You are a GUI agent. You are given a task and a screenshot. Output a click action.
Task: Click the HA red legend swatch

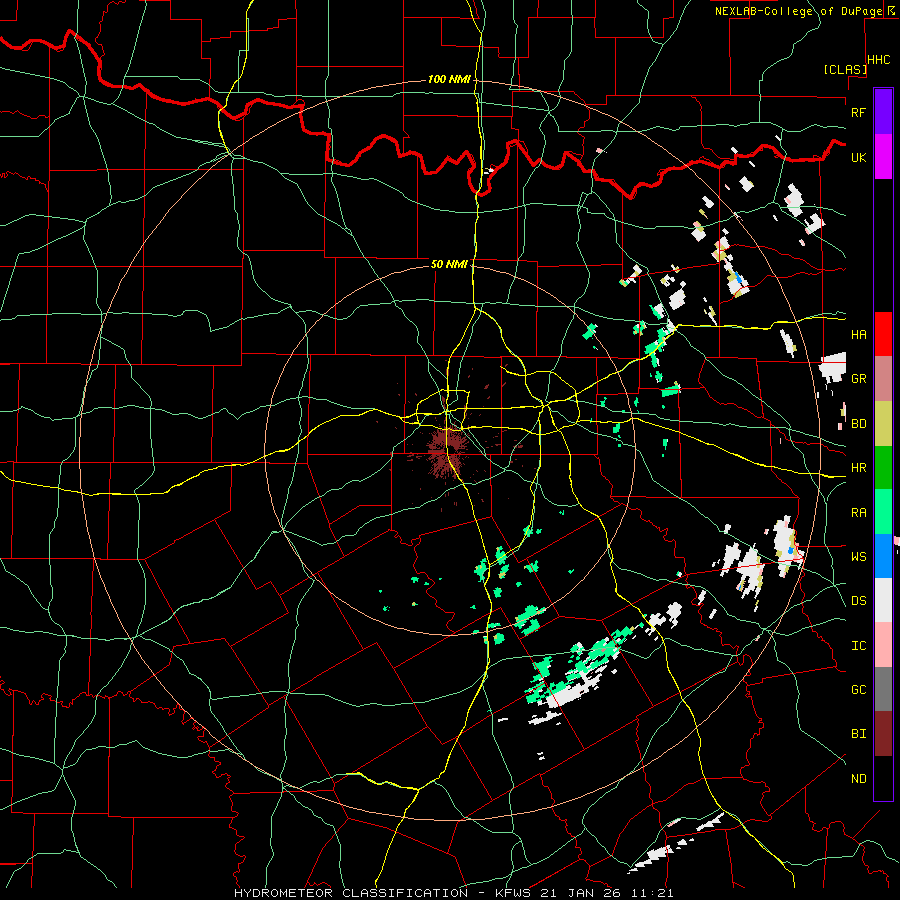883,334
